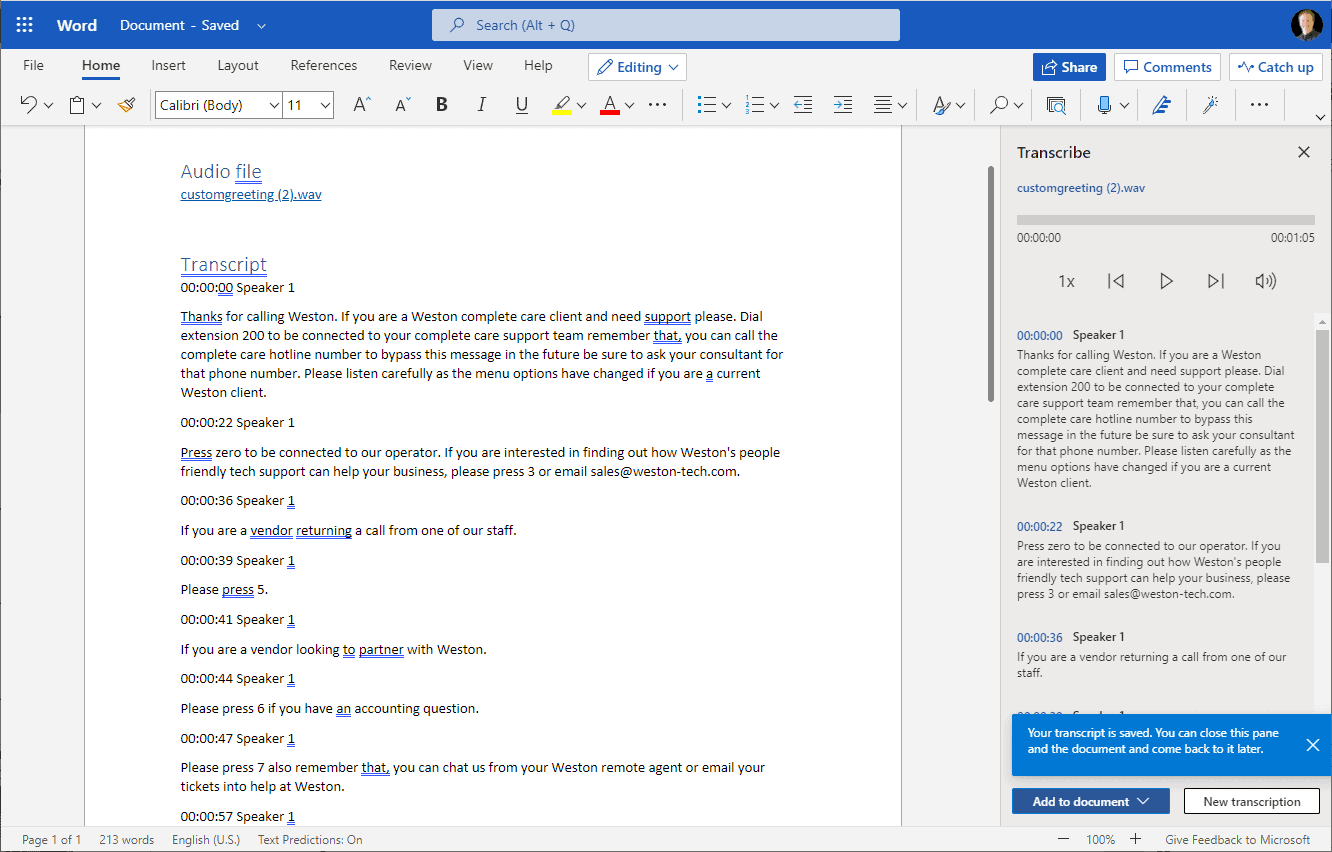Open customgreeting (2).wav link in document
Viewport: 1332px width, 852px height.
coord(251,194)
